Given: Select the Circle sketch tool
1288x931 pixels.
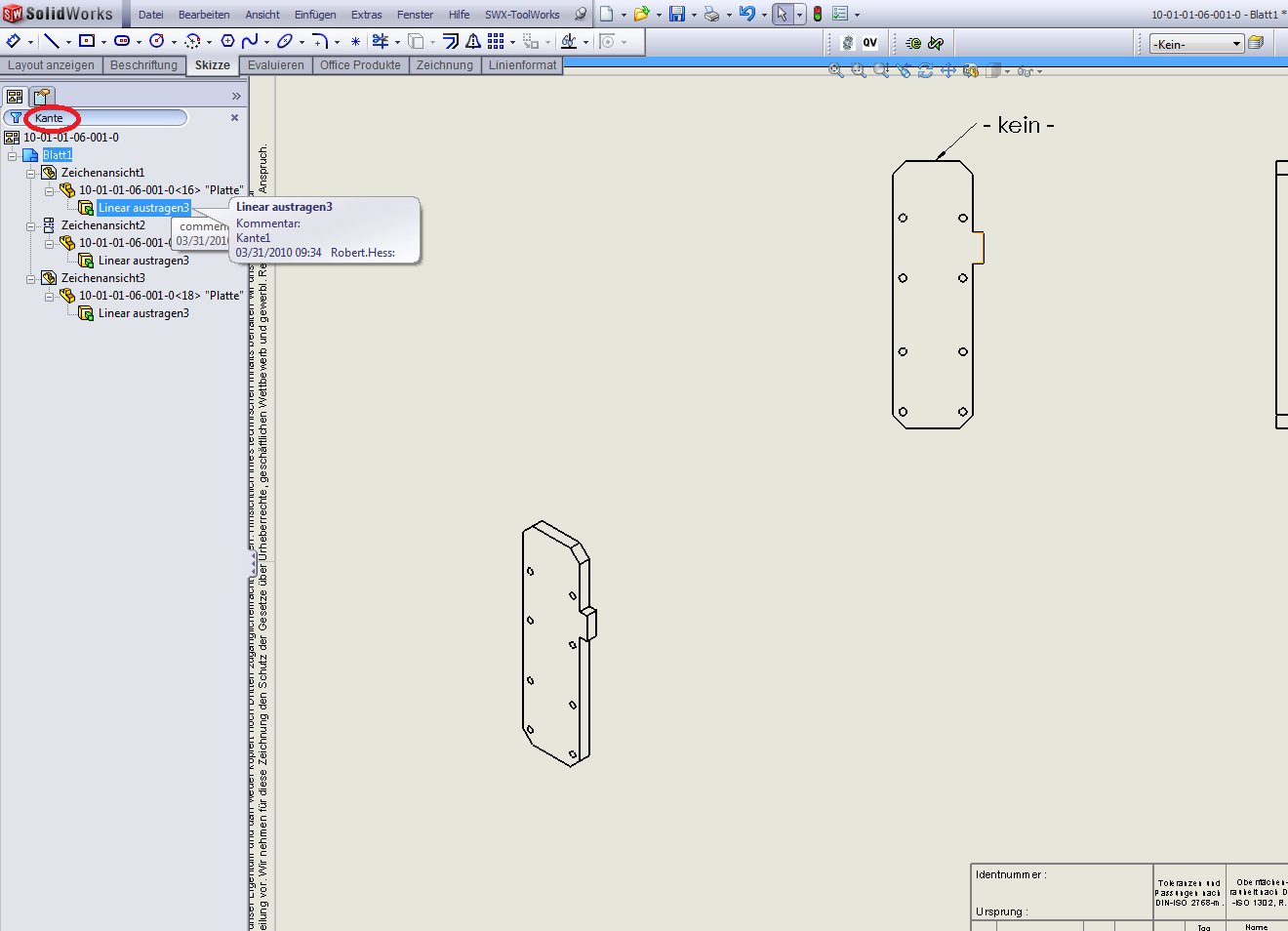Looking at the screenshot, I should 156,41.
